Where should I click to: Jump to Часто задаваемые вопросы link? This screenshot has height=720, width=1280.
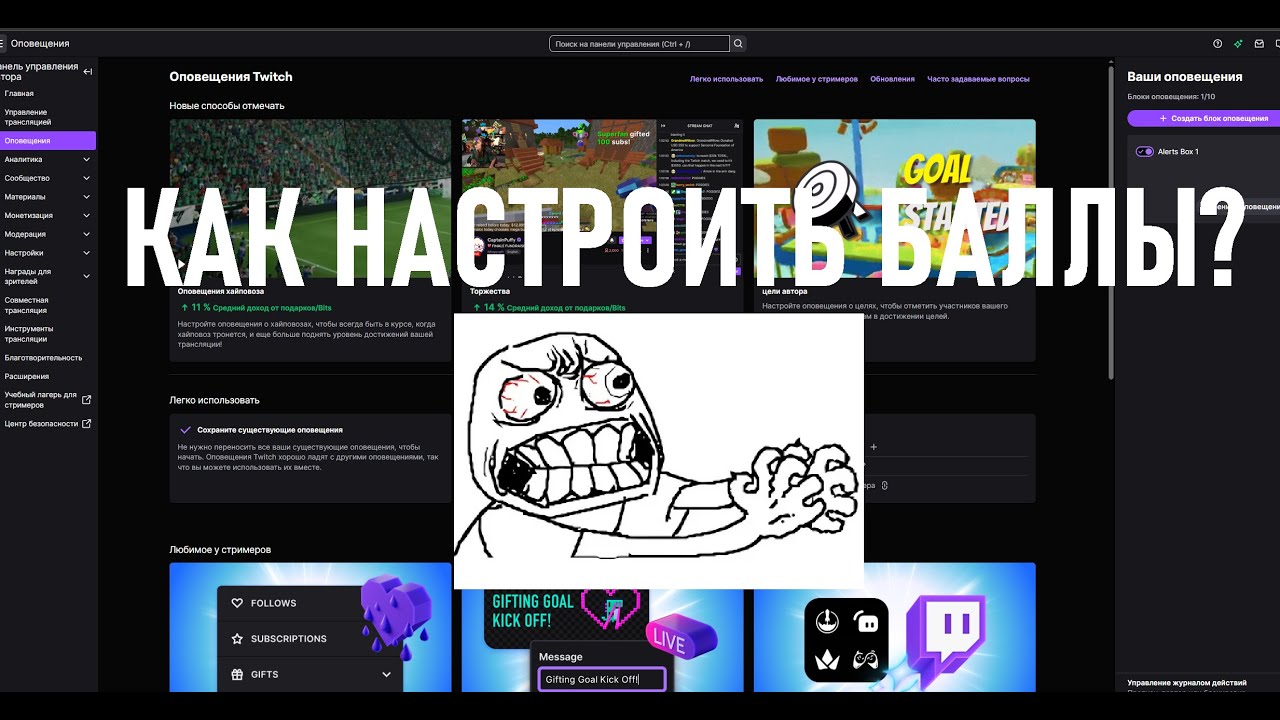click(978, 79)
